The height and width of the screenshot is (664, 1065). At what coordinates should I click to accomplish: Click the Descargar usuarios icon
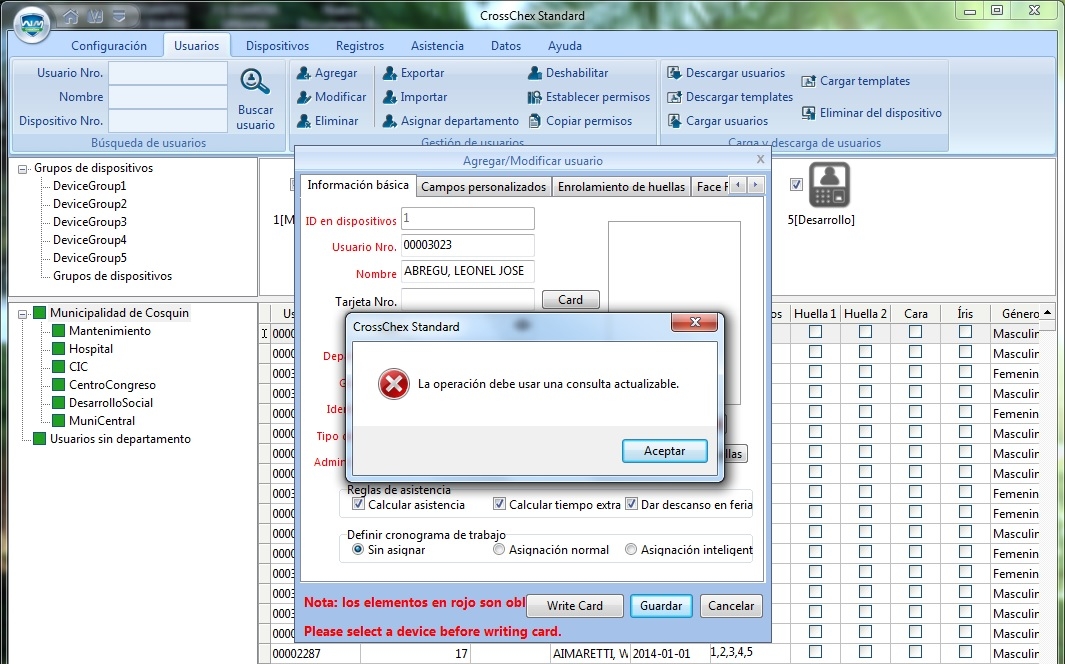pos(674,73)
